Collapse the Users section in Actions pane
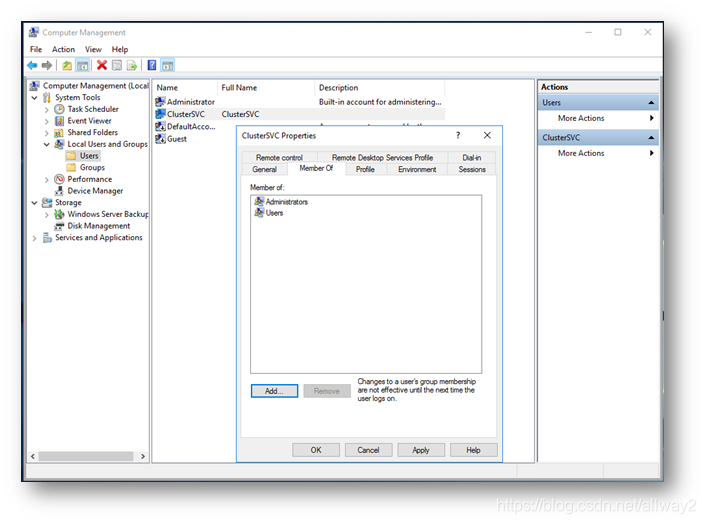 (x=651, y=103)
